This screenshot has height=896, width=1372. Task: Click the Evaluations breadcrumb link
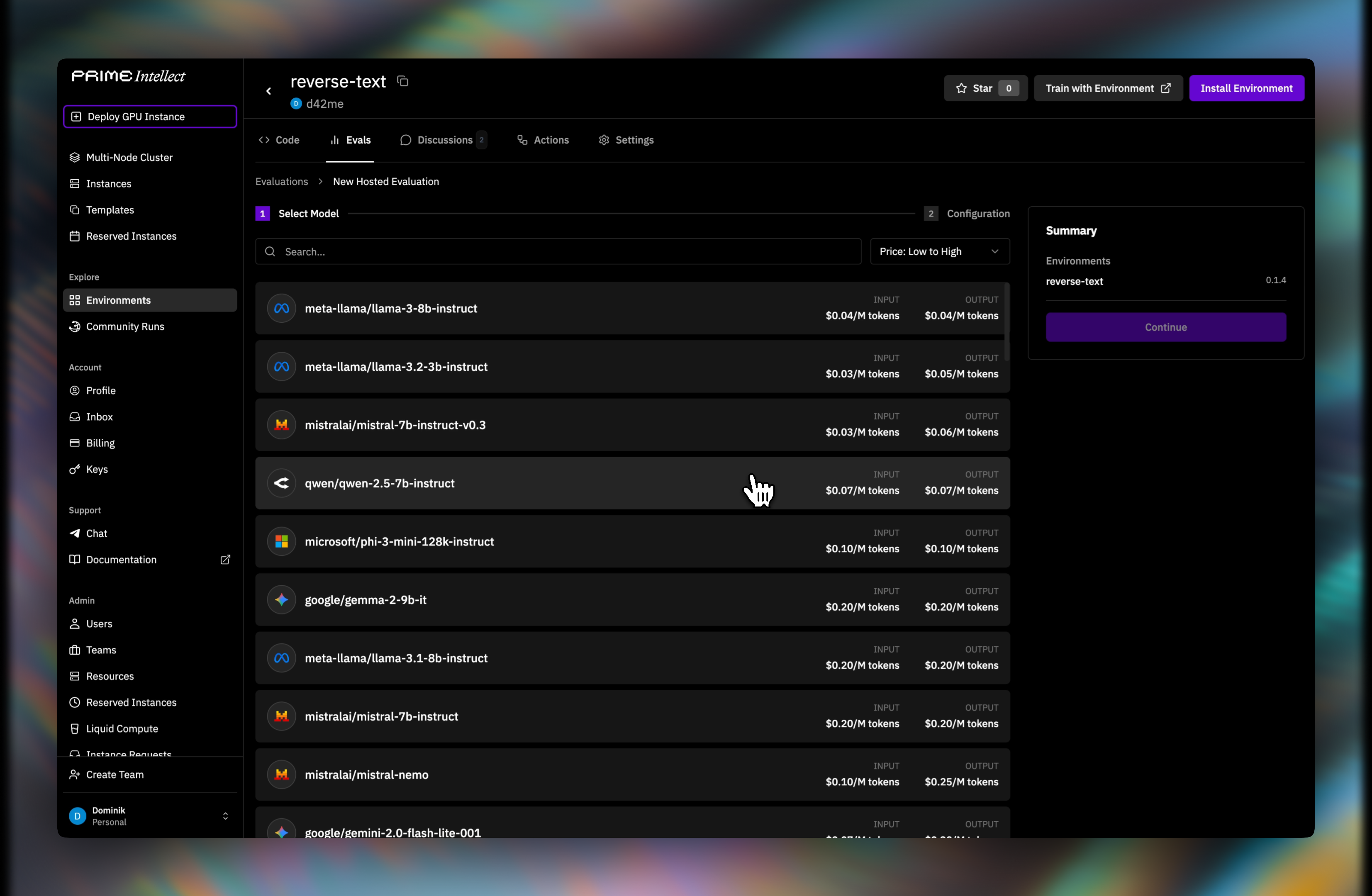pyautogui.click(x=281, y=182)
